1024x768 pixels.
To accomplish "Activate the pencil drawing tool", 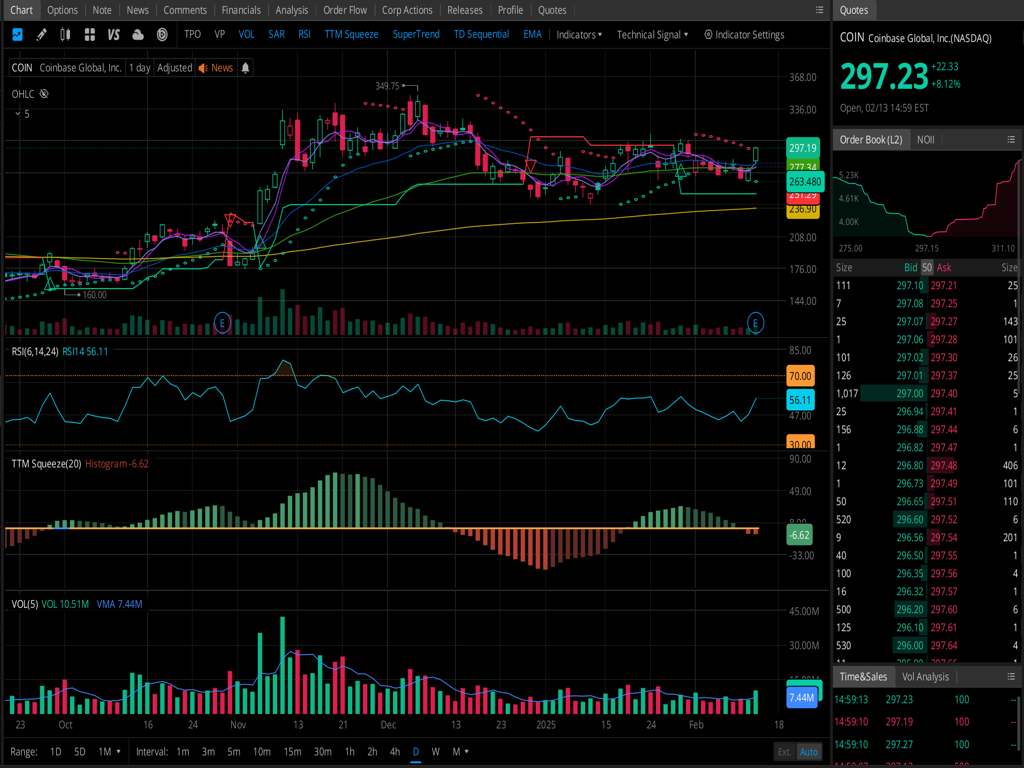I will 41,34.
